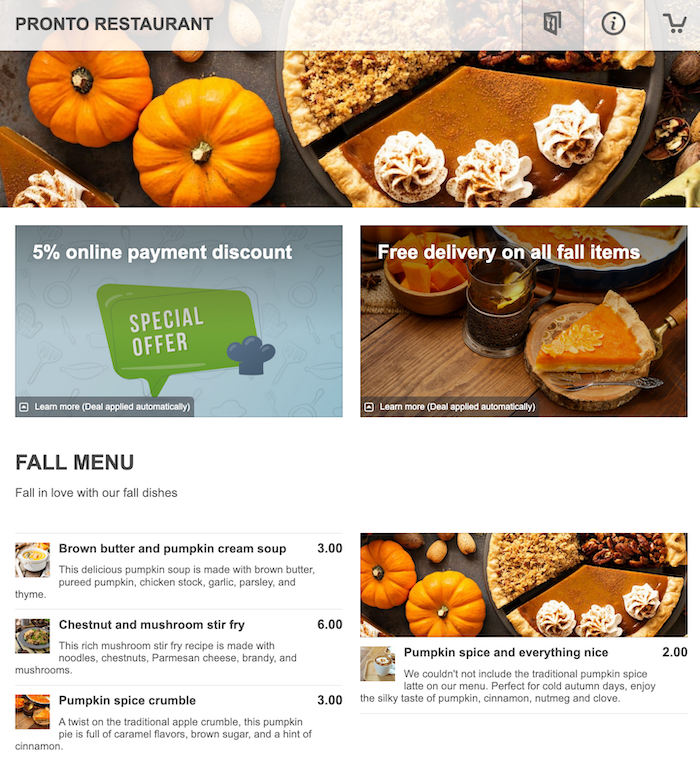Click the pumpkin spice crumble thumbnail
This screenshot has width=700, height=758.
(32, 712)
